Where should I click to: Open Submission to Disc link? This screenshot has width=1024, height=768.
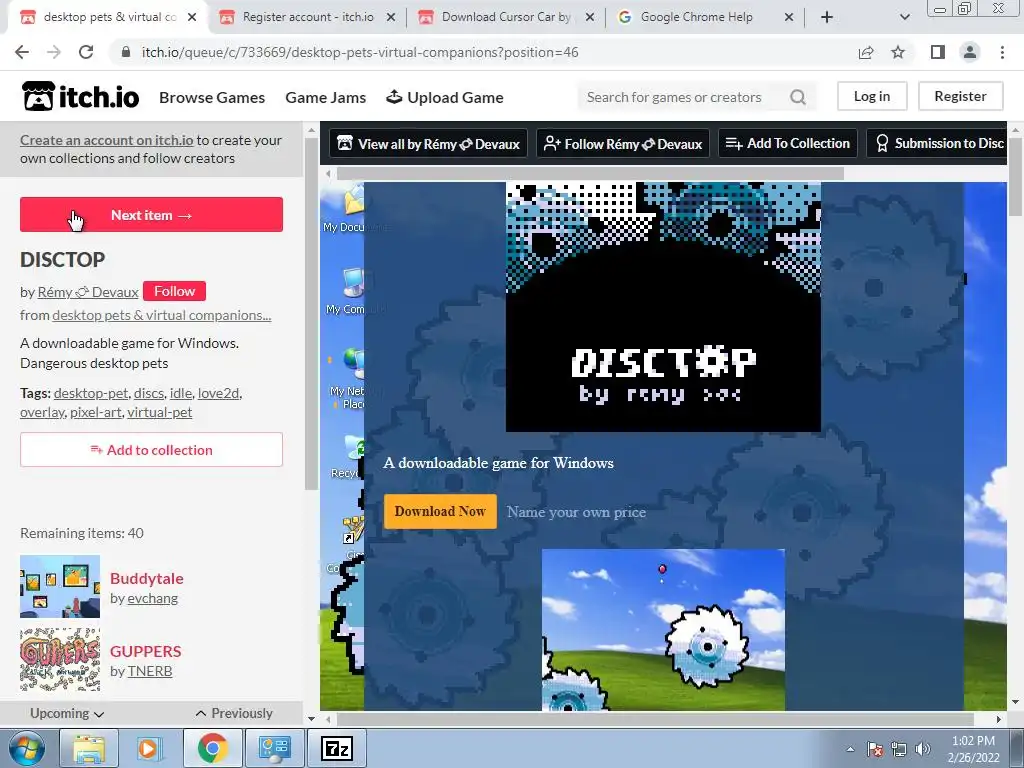coord(936,144)
